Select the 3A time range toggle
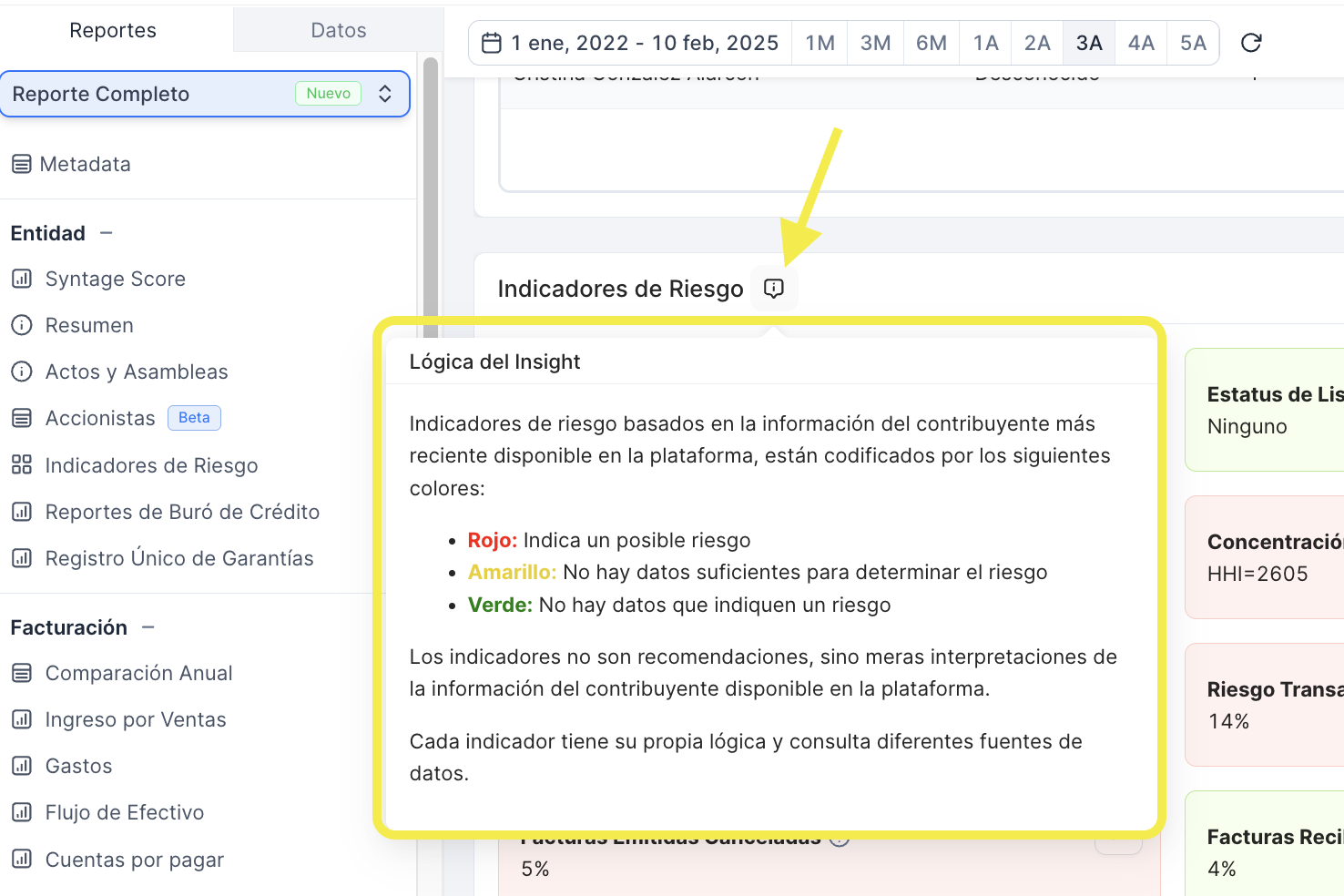The height and width of the screenshot is (896, 1344). 1089,43
